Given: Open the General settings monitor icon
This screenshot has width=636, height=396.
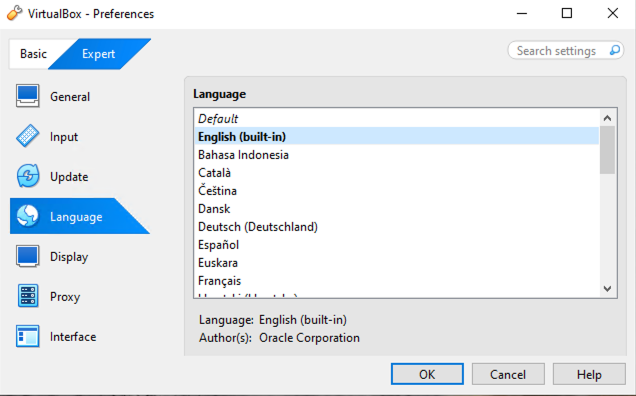Looking at the screenshot, I should pyautogui.click(x=28, y=96).
